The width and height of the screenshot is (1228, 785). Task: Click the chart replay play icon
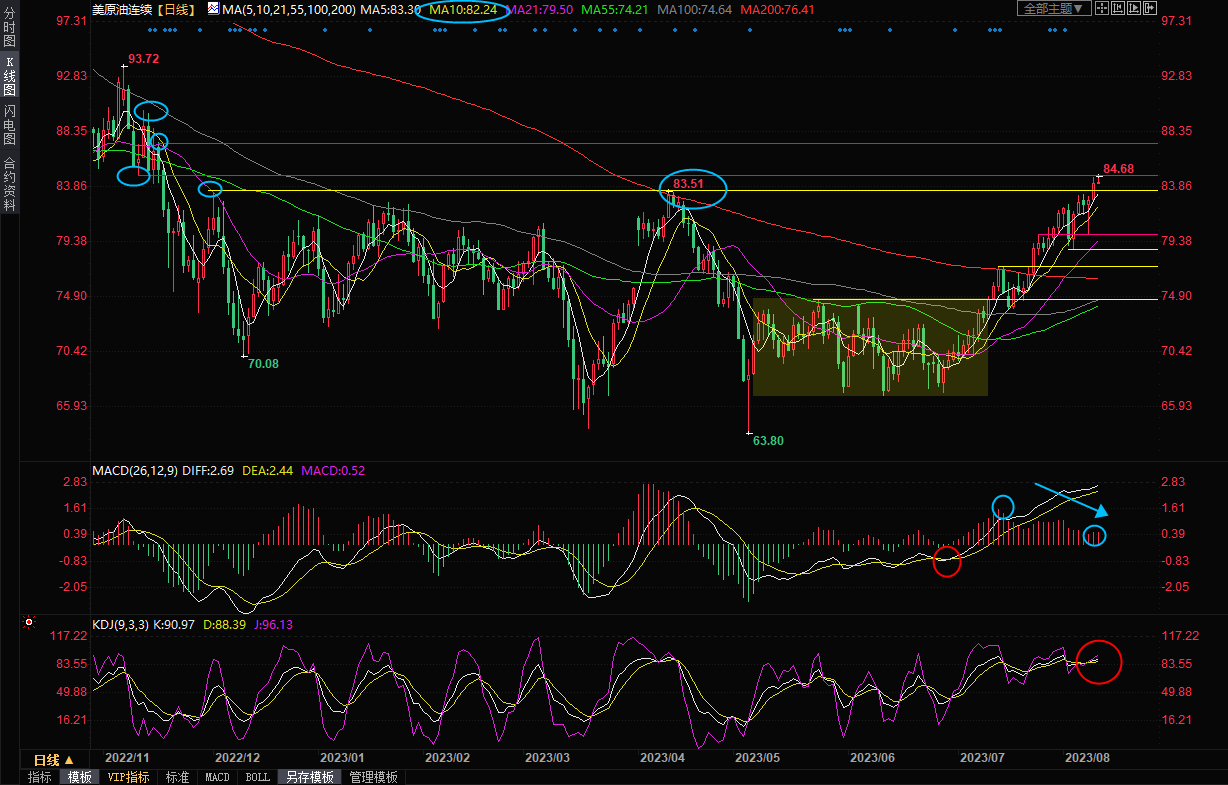pos(1135,9)
